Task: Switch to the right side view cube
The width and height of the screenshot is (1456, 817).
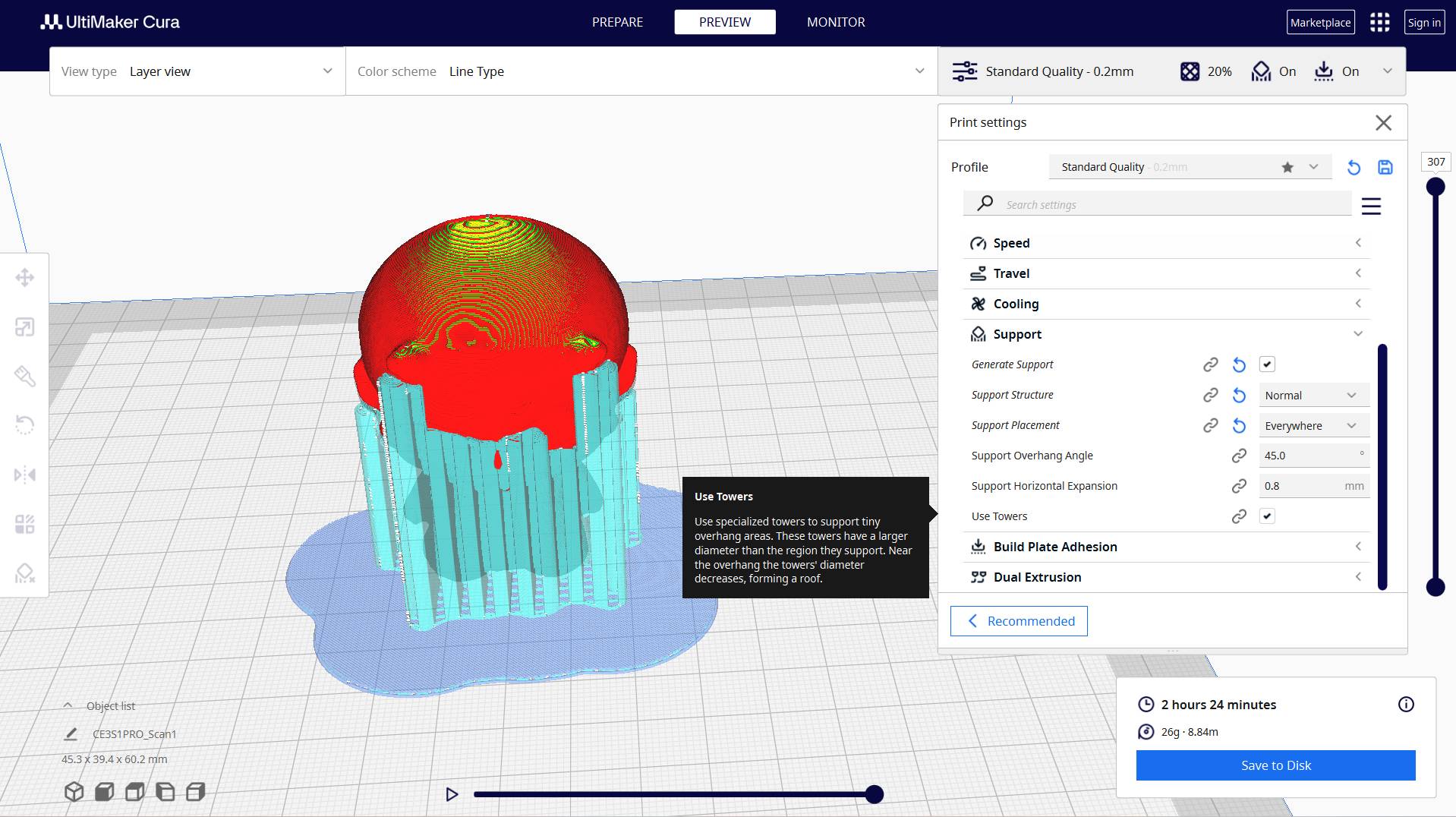Action: 195,792
